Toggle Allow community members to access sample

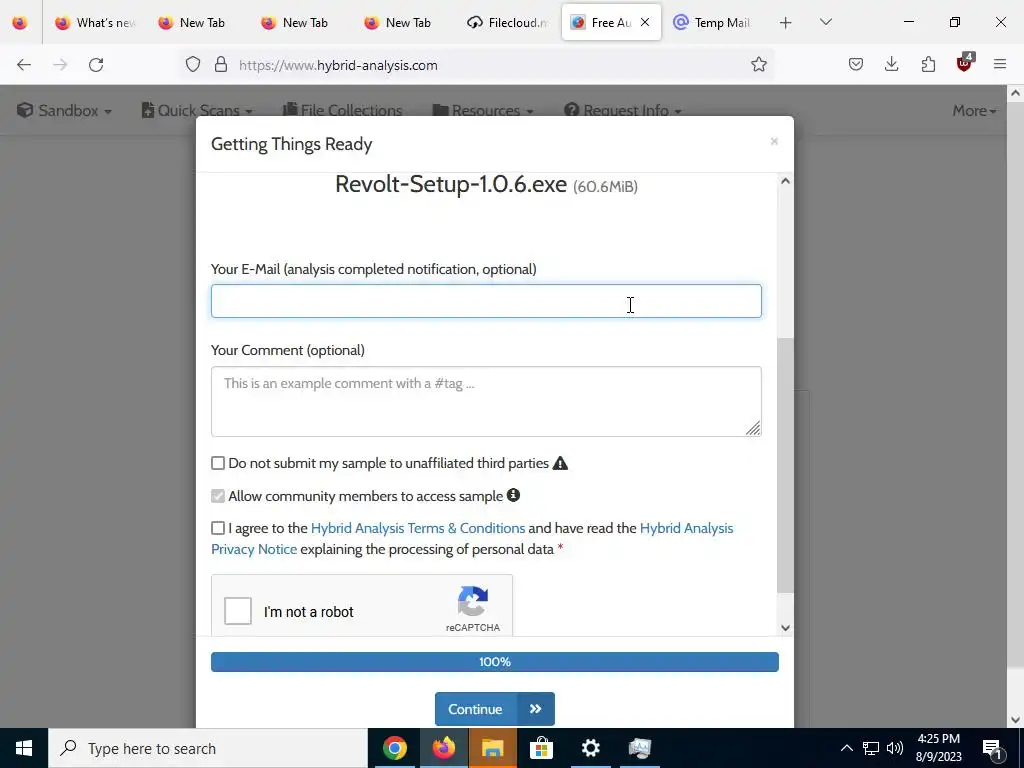218,496
